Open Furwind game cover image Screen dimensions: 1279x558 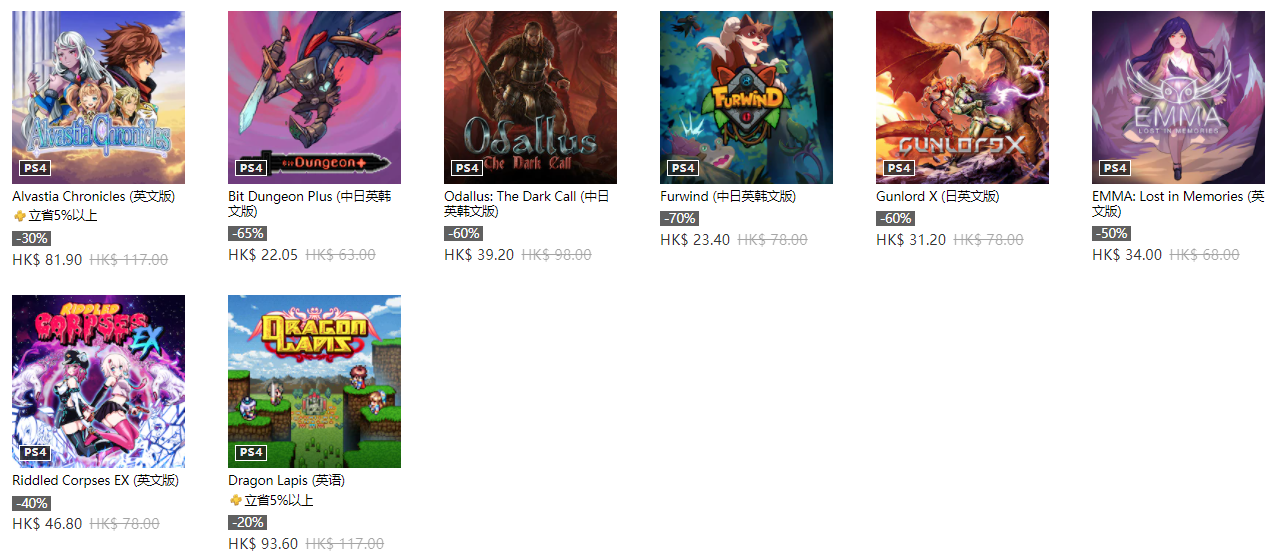click(746, 97)
